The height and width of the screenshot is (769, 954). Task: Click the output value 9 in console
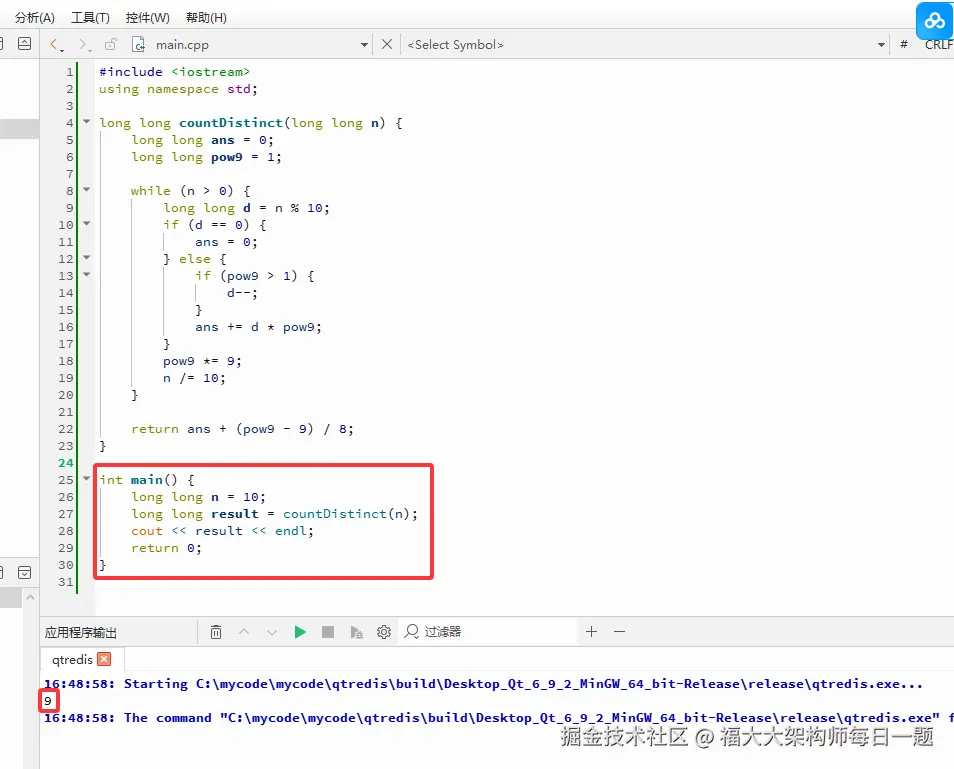point(48,701)
